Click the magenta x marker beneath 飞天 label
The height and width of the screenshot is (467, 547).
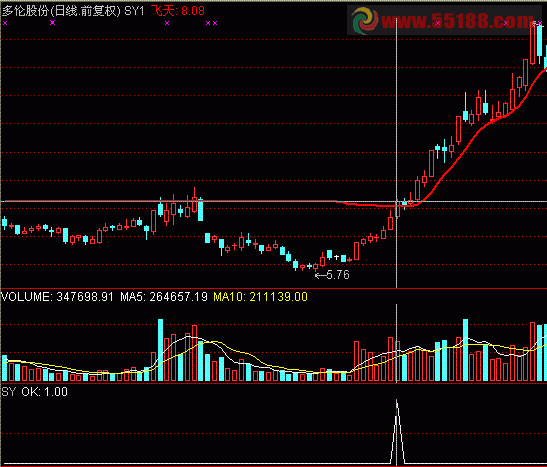[x=167, y=23]
